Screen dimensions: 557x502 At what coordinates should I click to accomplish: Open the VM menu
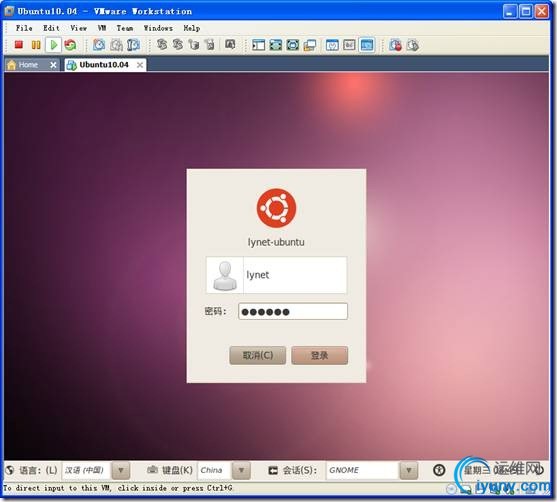coord(102,28)
